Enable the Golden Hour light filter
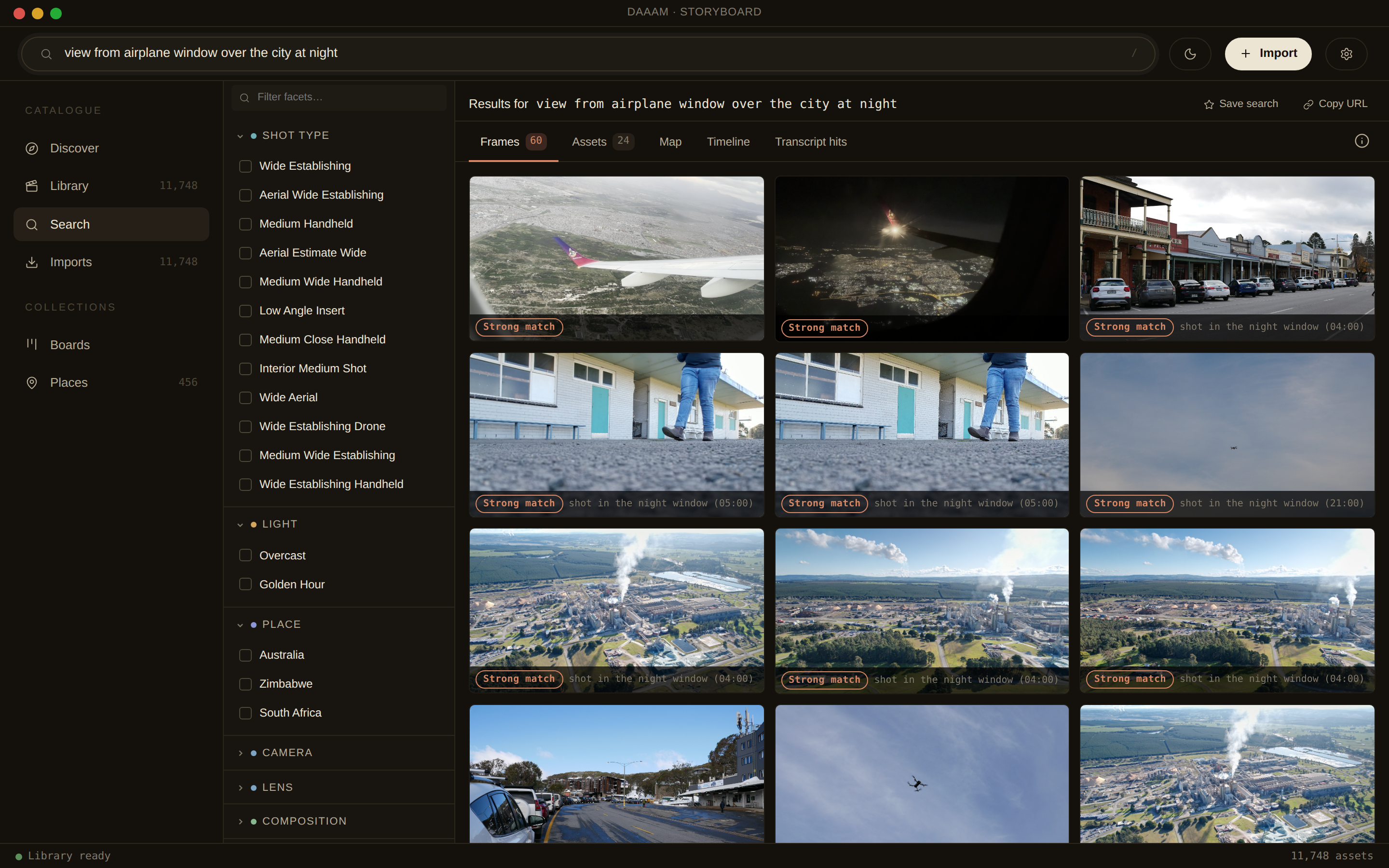1389x868 pixels. point(245,584)
